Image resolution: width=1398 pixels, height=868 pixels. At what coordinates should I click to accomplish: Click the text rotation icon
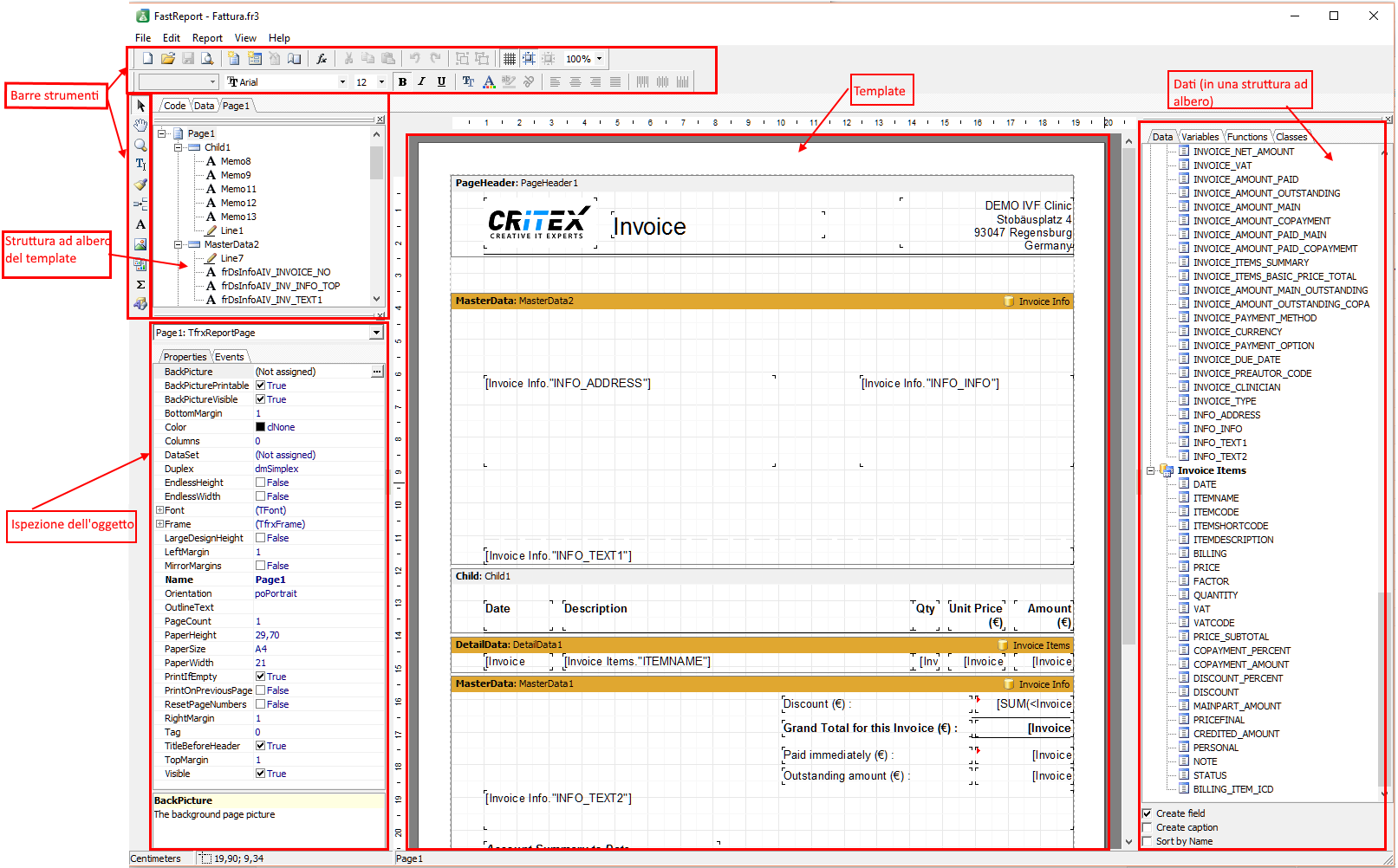(x=529, y=82)
